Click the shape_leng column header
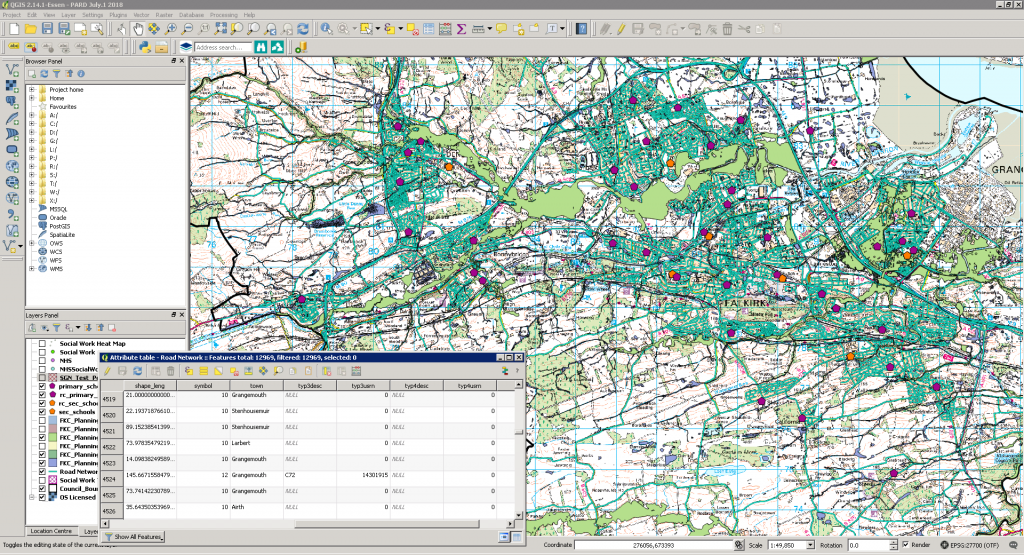Image resolution: width=1024 pixels, height=555 pixels. point(150,386)
